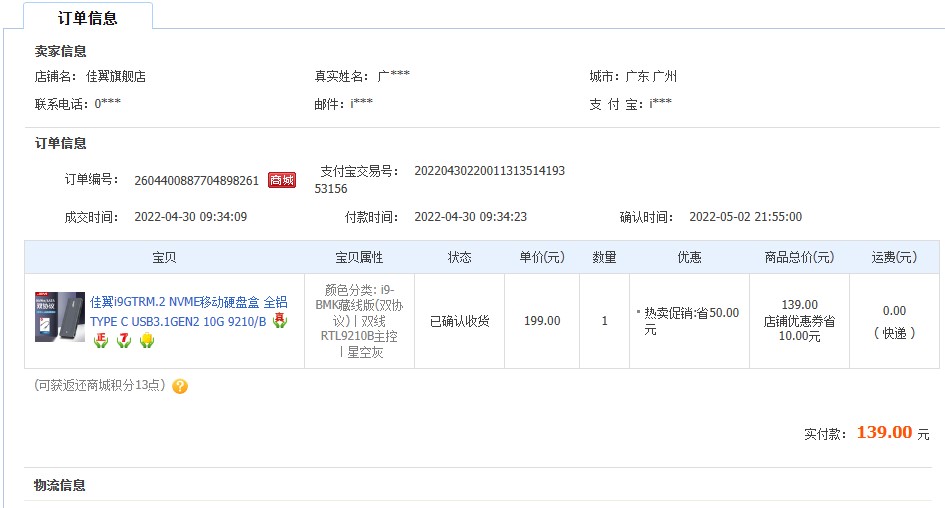Click the 状态 column header
Viewport: 945px width, 508px height.
tap(459, 257)
